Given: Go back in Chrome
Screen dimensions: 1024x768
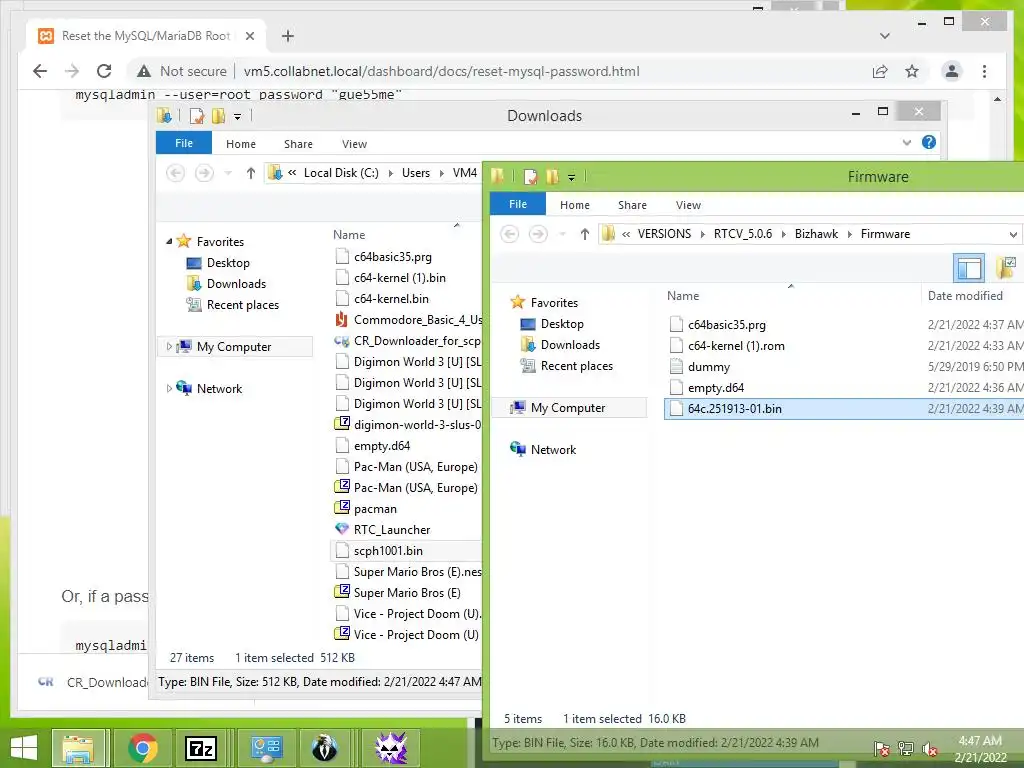Looking at the screenshot, I should coord(40,71).
